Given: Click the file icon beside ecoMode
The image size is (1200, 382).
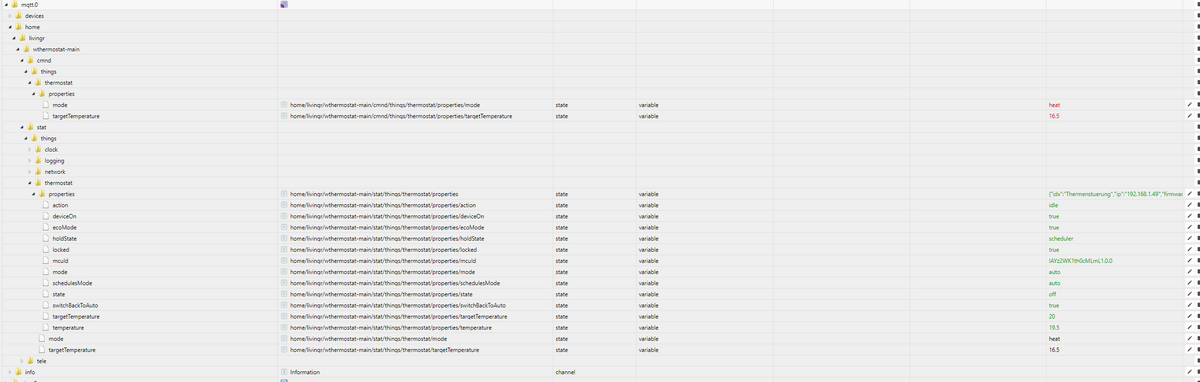Looking at the screenshot, I should pyautogui.click(x=45, y=227).
